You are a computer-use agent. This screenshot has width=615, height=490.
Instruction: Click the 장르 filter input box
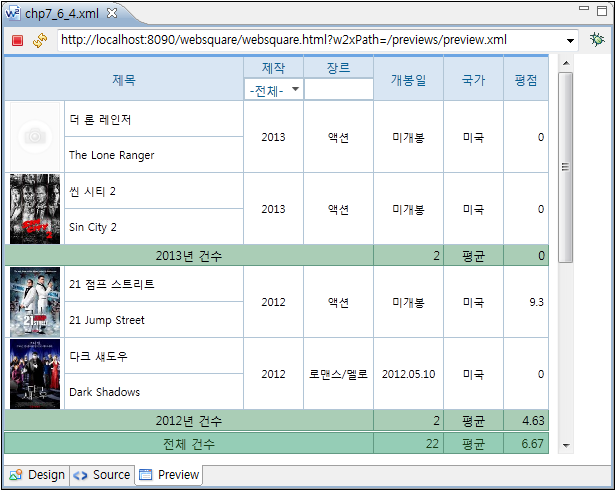pos(337,90)
